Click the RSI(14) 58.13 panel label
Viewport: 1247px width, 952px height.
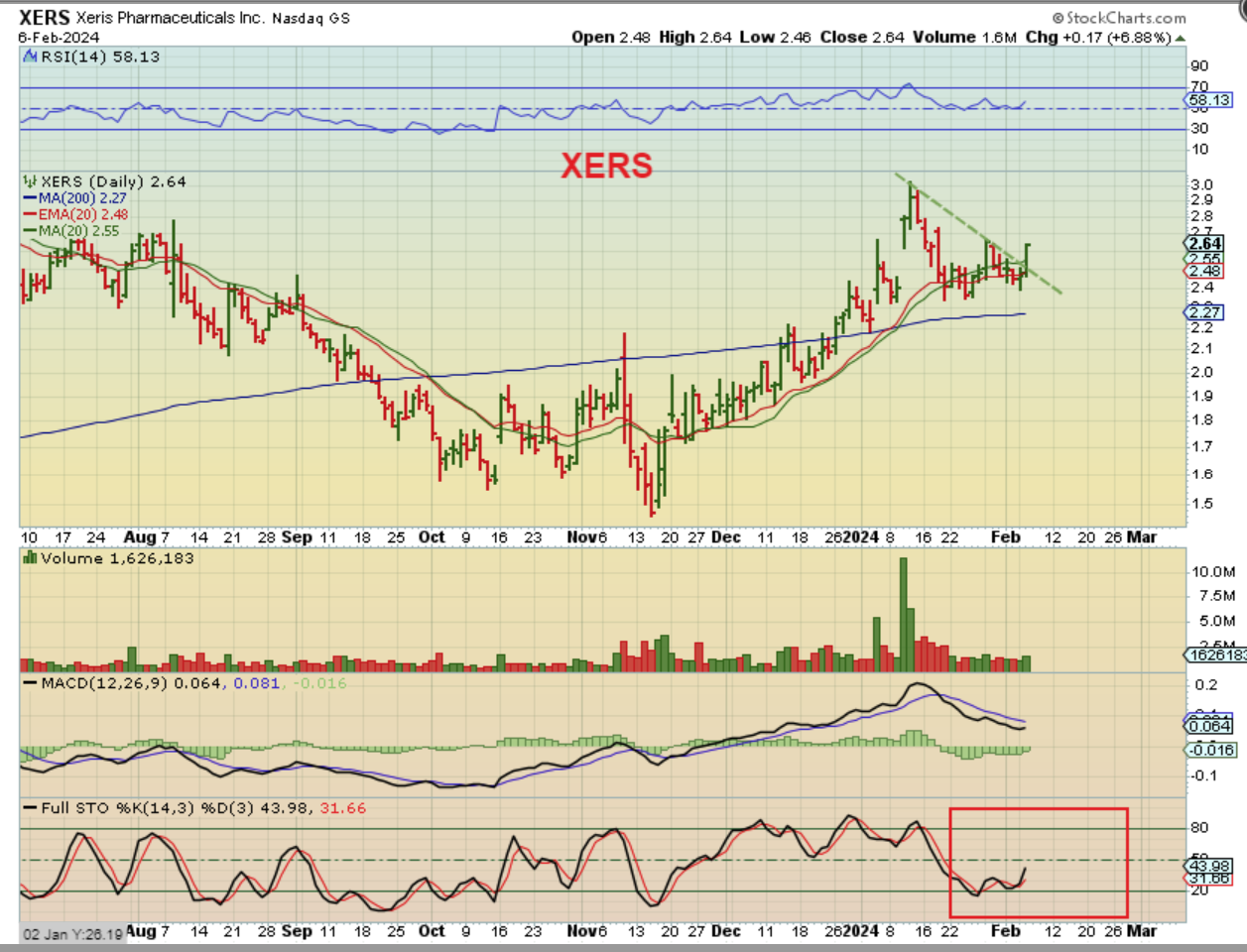(100, 57)
